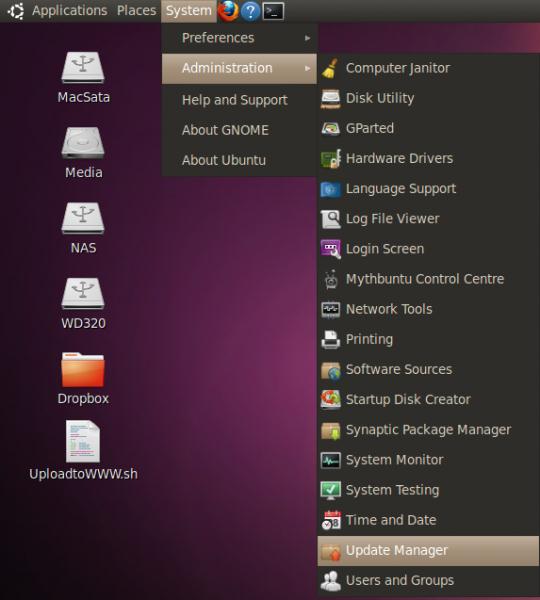
Task: Launch Update Manager
Action: 428,551
